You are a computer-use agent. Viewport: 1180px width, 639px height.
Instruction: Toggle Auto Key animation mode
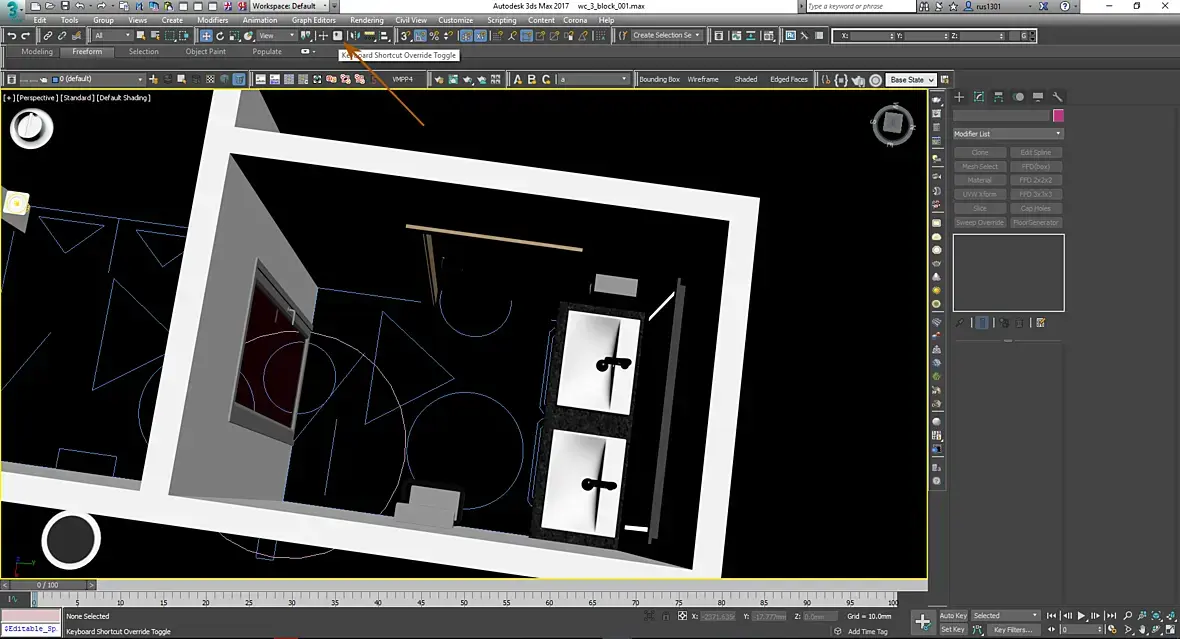953,616
